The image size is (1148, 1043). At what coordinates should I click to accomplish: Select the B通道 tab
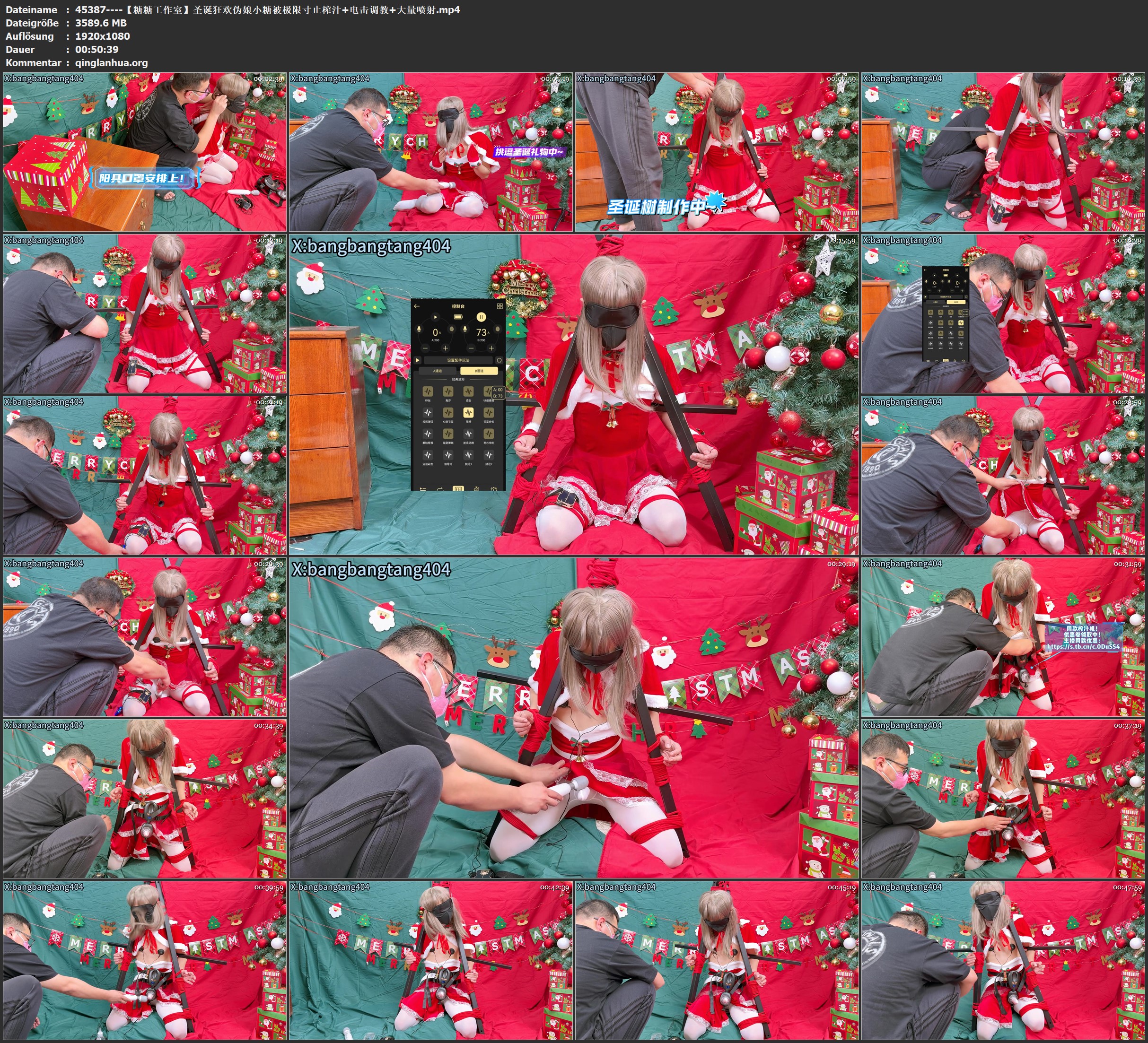(480, 371)
